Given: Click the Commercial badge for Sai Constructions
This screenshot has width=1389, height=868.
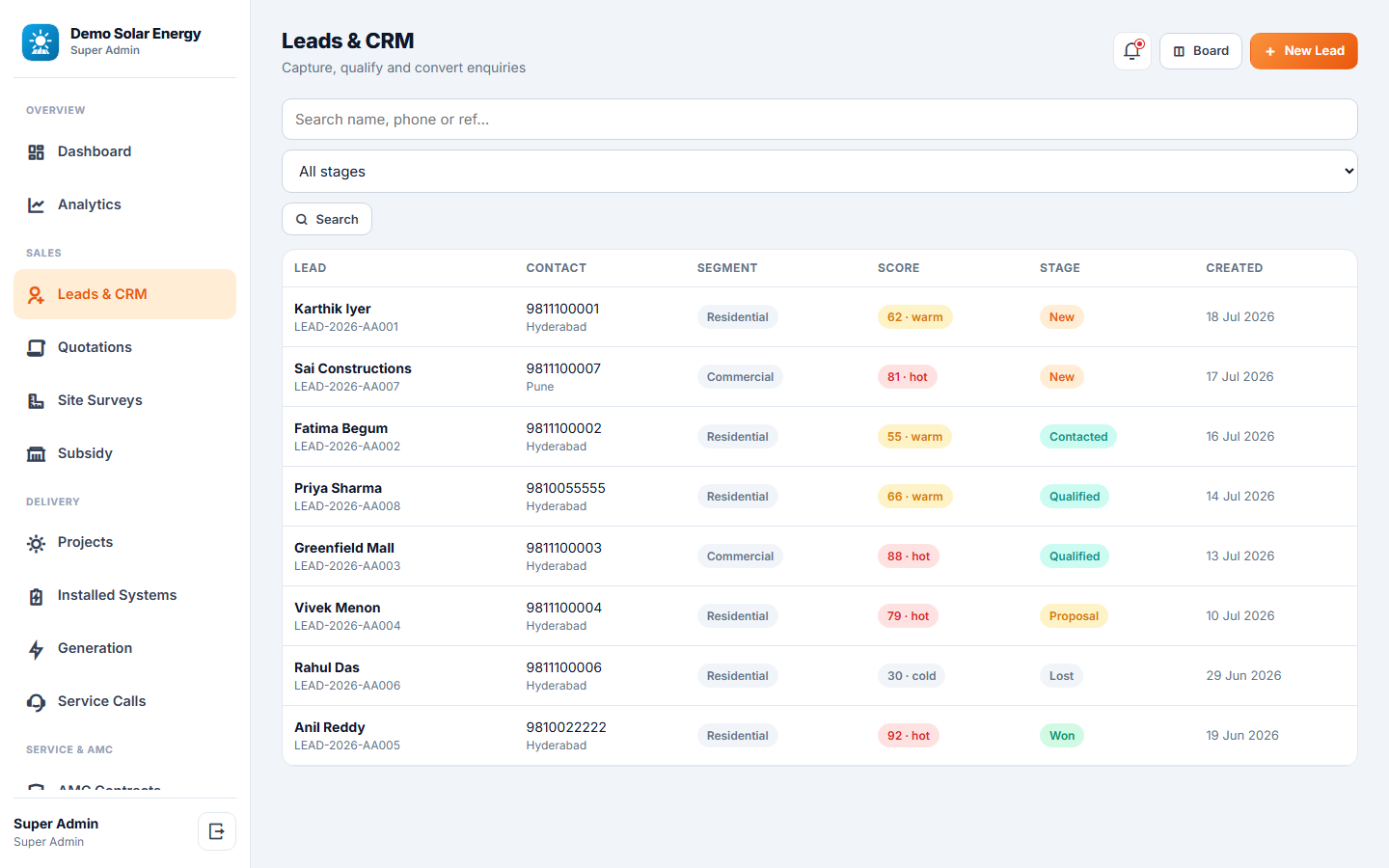Looking at the screenshot, I should click(x=740, y=377).
